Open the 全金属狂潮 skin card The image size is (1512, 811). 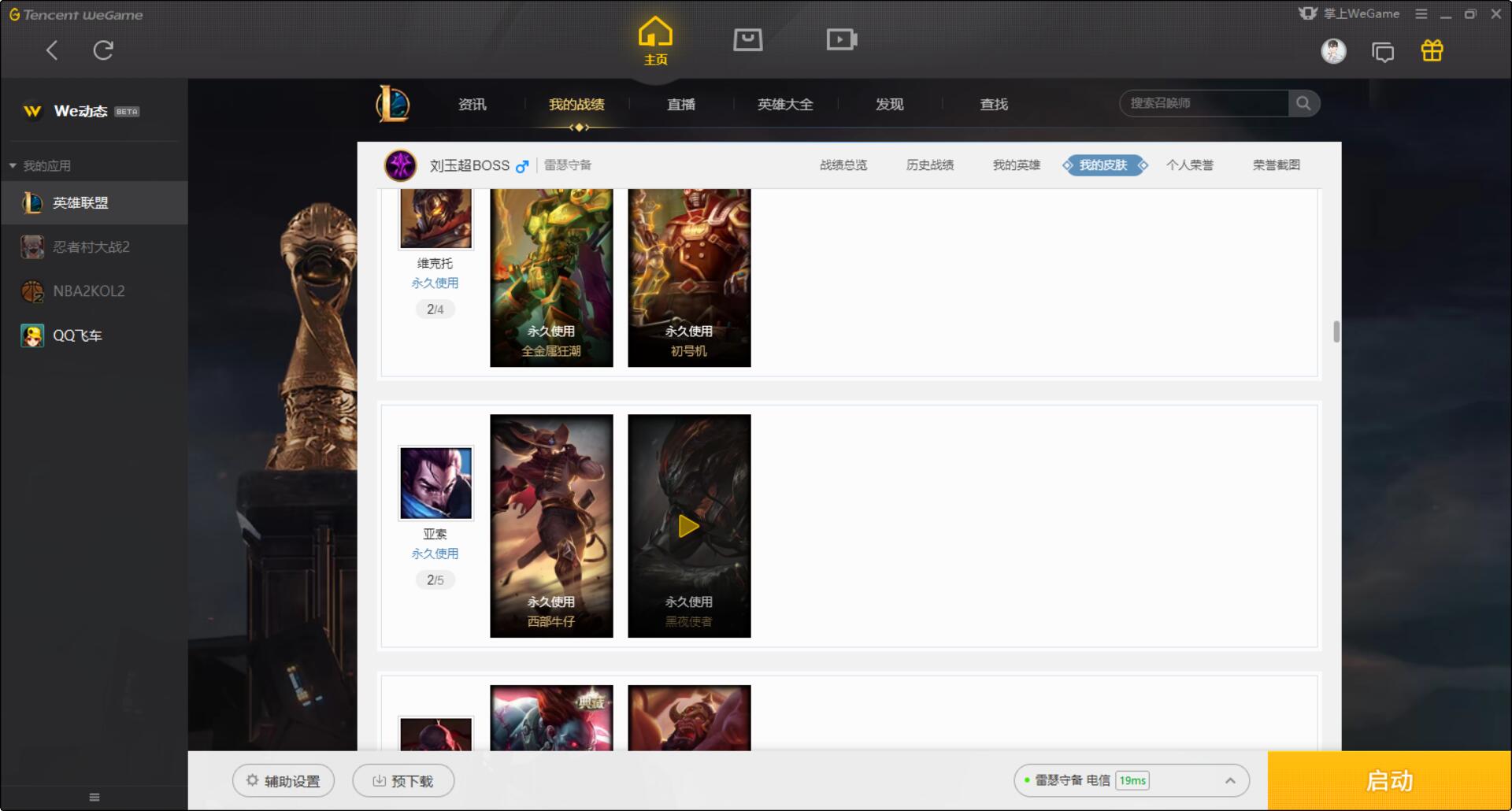[551, 278]
